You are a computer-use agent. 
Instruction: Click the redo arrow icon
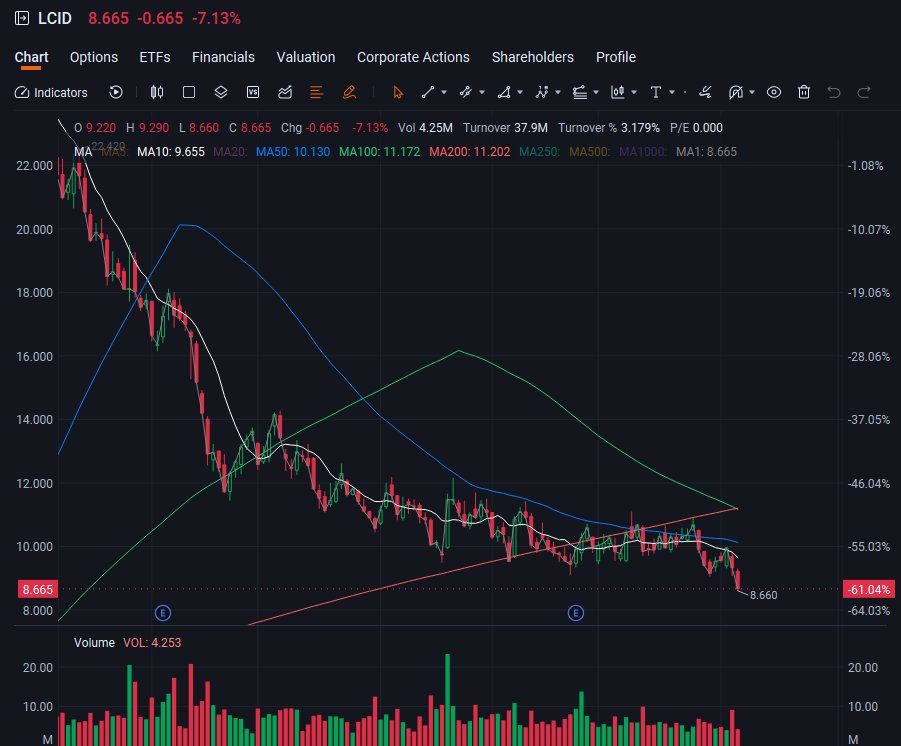point(864,92)
